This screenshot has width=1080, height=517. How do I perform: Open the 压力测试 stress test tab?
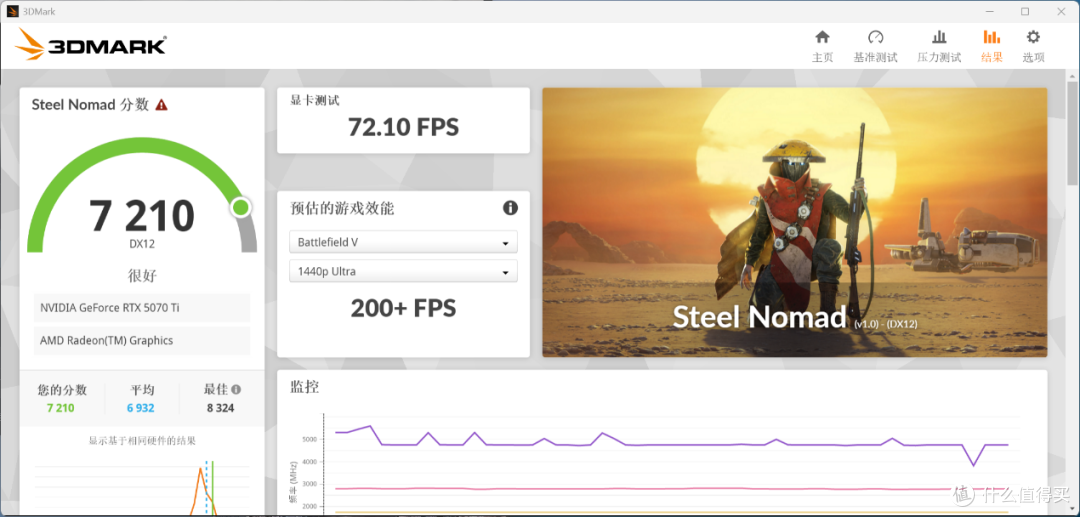coord(939,47)
